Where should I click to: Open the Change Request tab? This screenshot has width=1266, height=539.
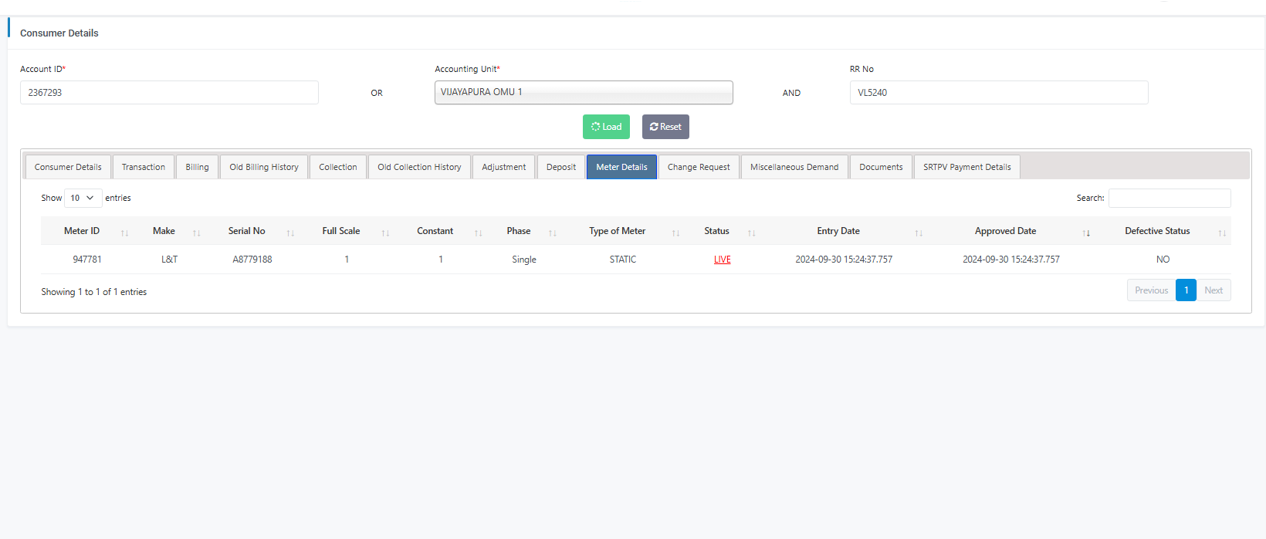click(x=698, y=167)
